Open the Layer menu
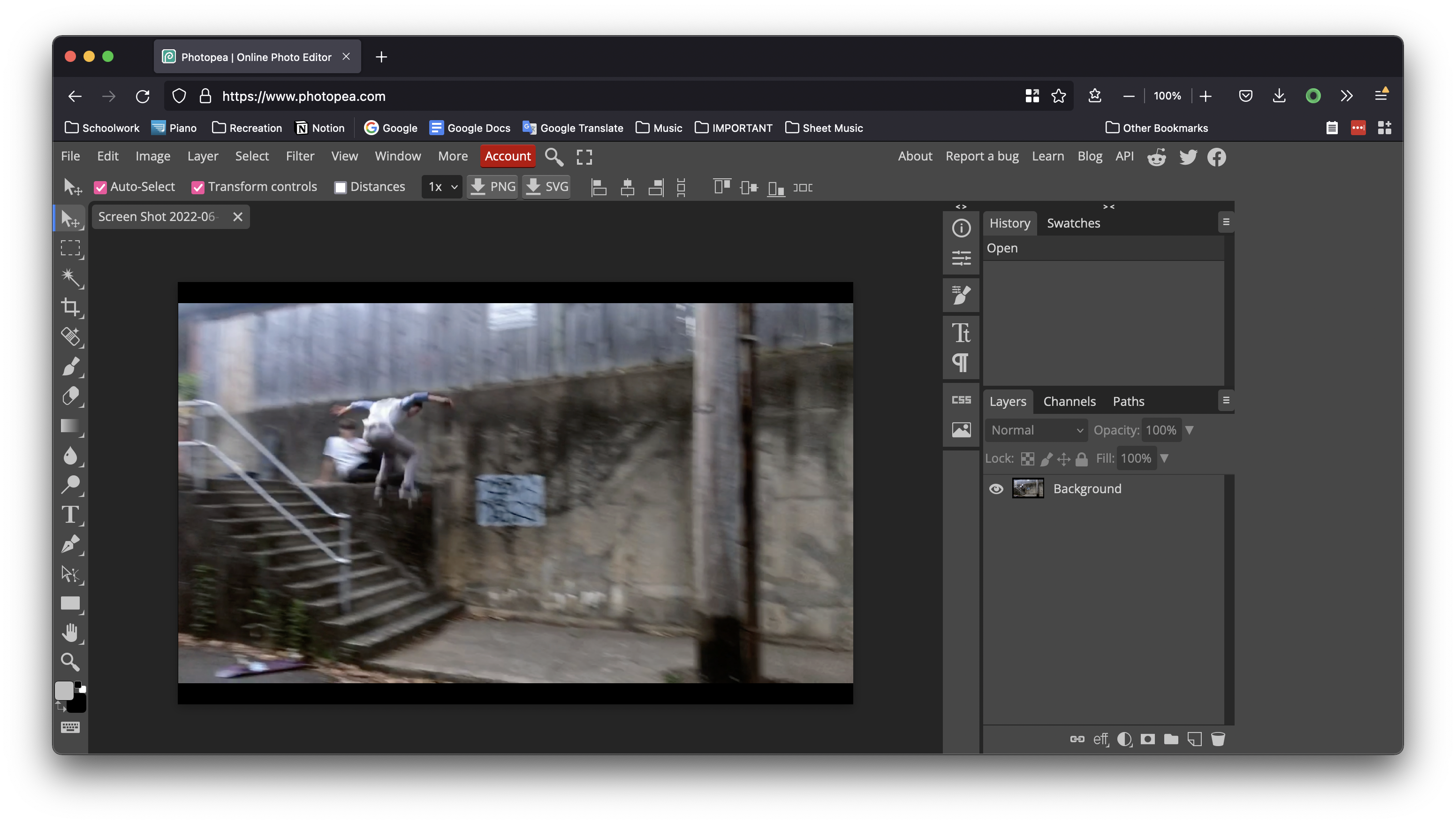1456x824 pixels. point(203,156)
